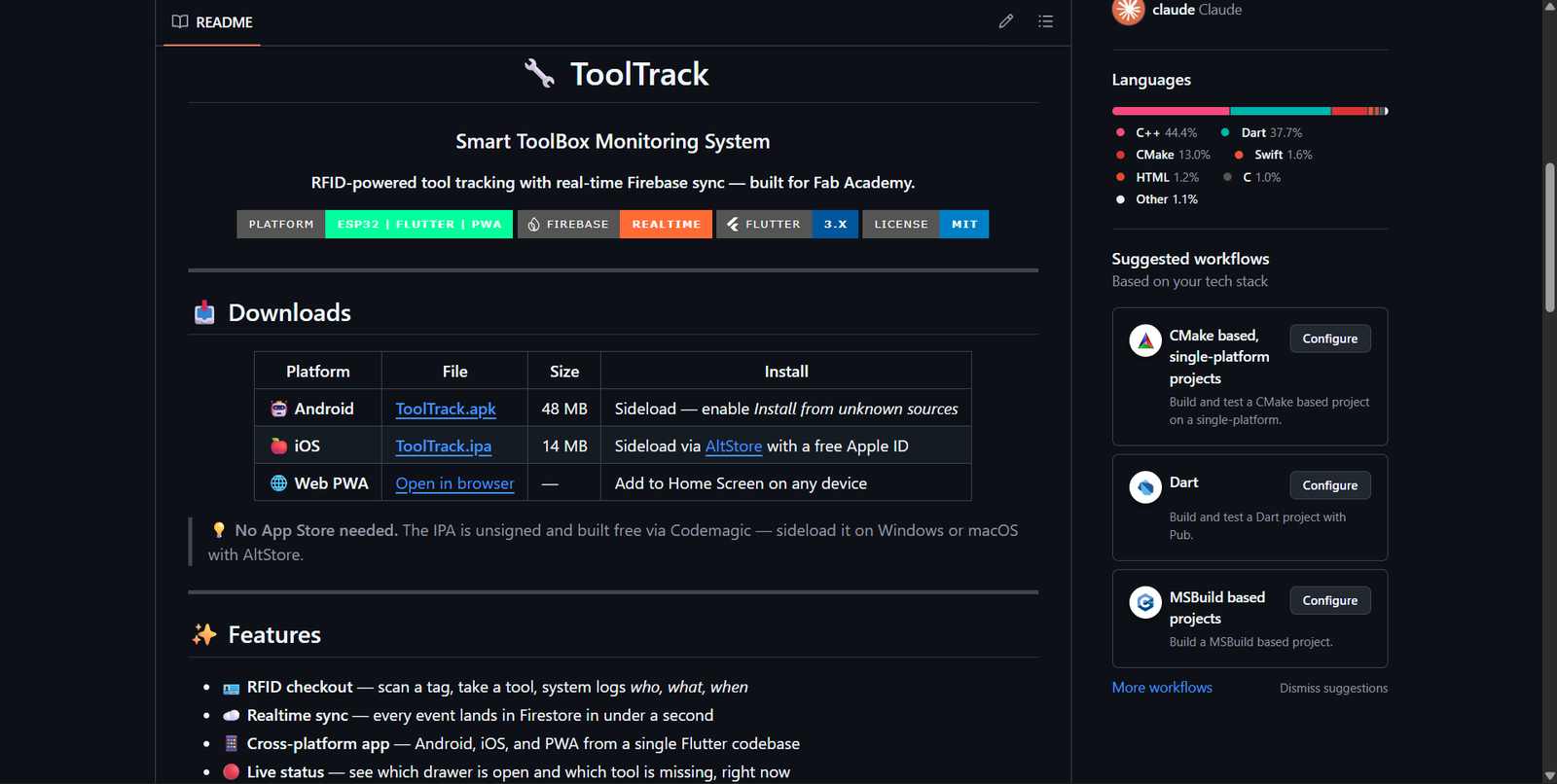Screen dimensions: 1557x784
Task: Click the Android robot icon in table
Action: (279, 409)
